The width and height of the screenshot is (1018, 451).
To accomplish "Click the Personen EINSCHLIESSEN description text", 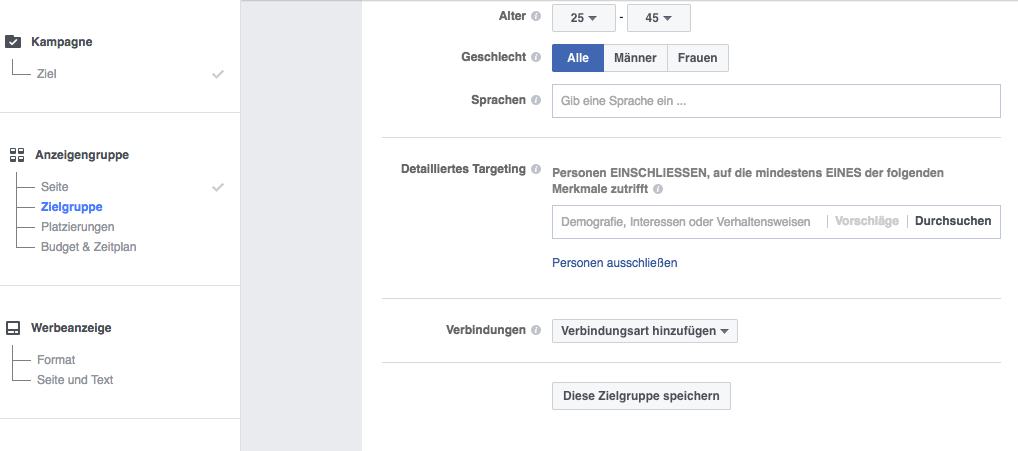I will 748,181.
